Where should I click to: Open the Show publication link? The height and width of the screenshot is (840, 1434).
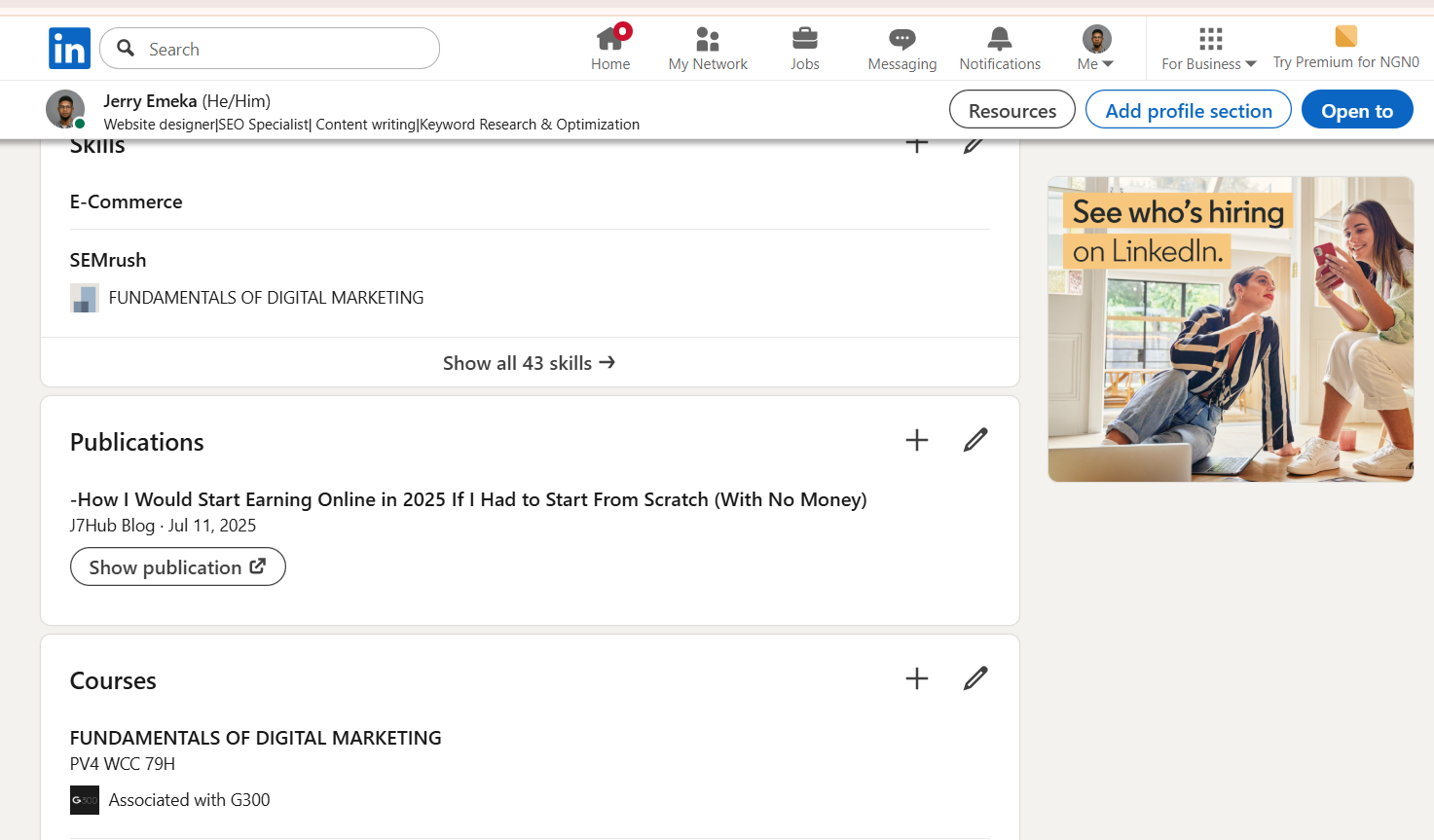pyautogui.click(x=177, y=567)
